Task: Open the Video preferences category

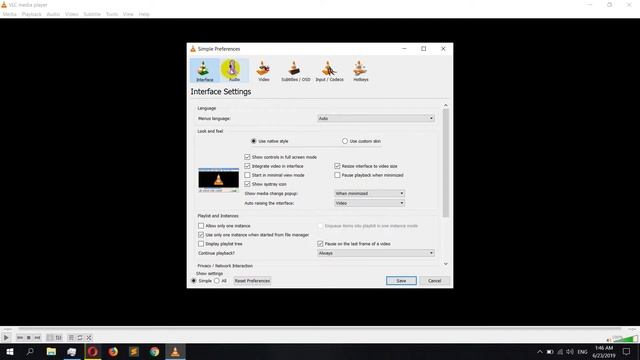Action: [x=264, y=70]
